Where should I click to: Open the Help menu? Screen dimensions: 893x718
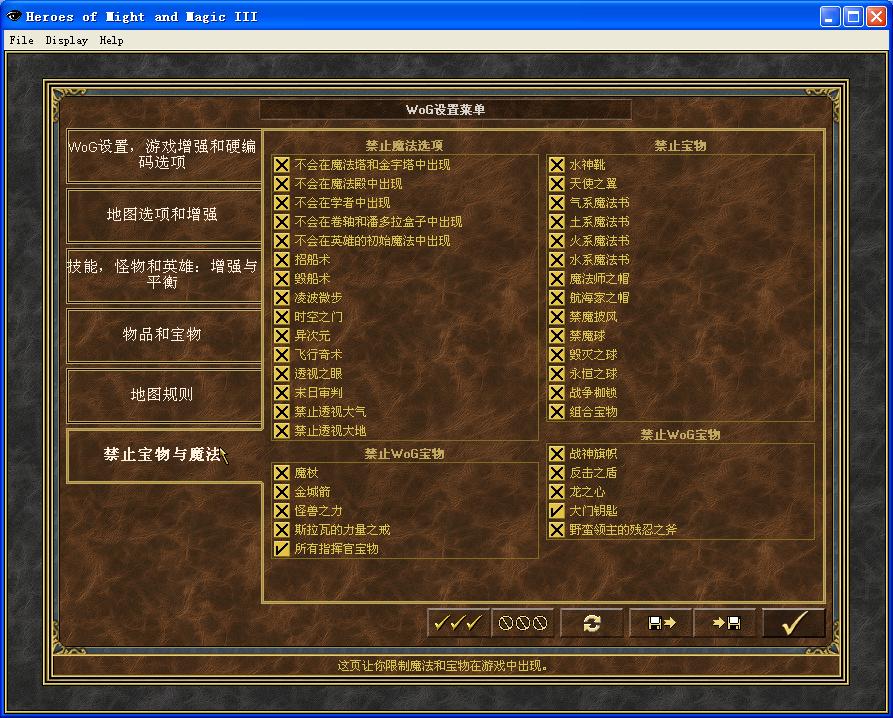click(111, 40)
